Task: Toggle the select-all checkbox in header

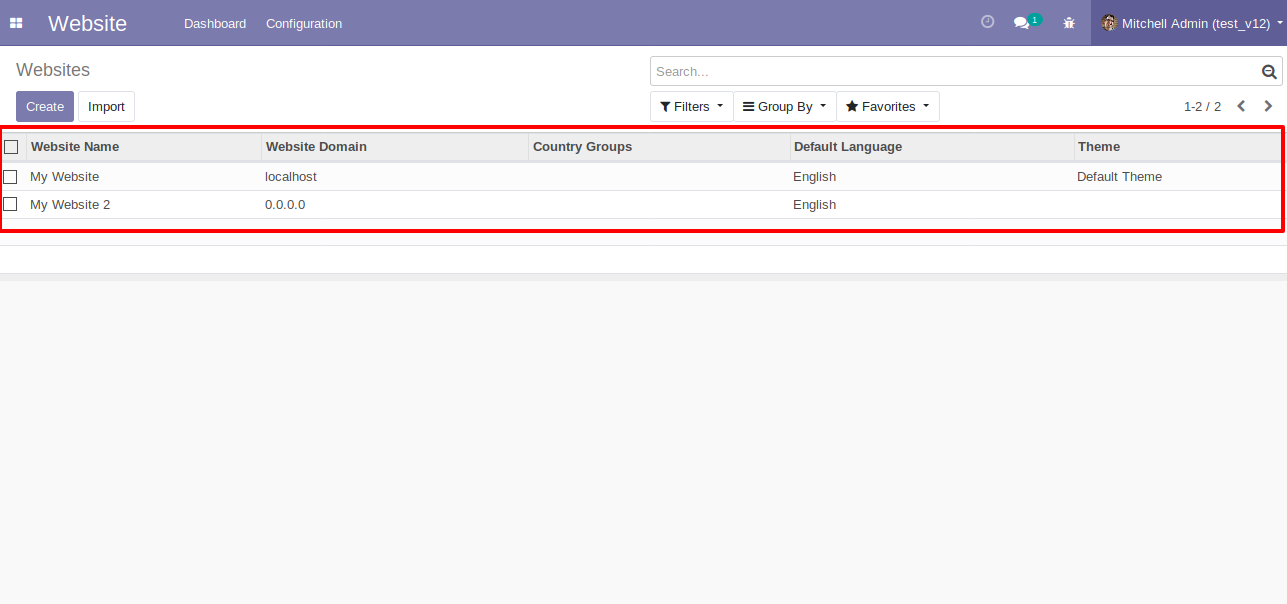Action: 11,147
